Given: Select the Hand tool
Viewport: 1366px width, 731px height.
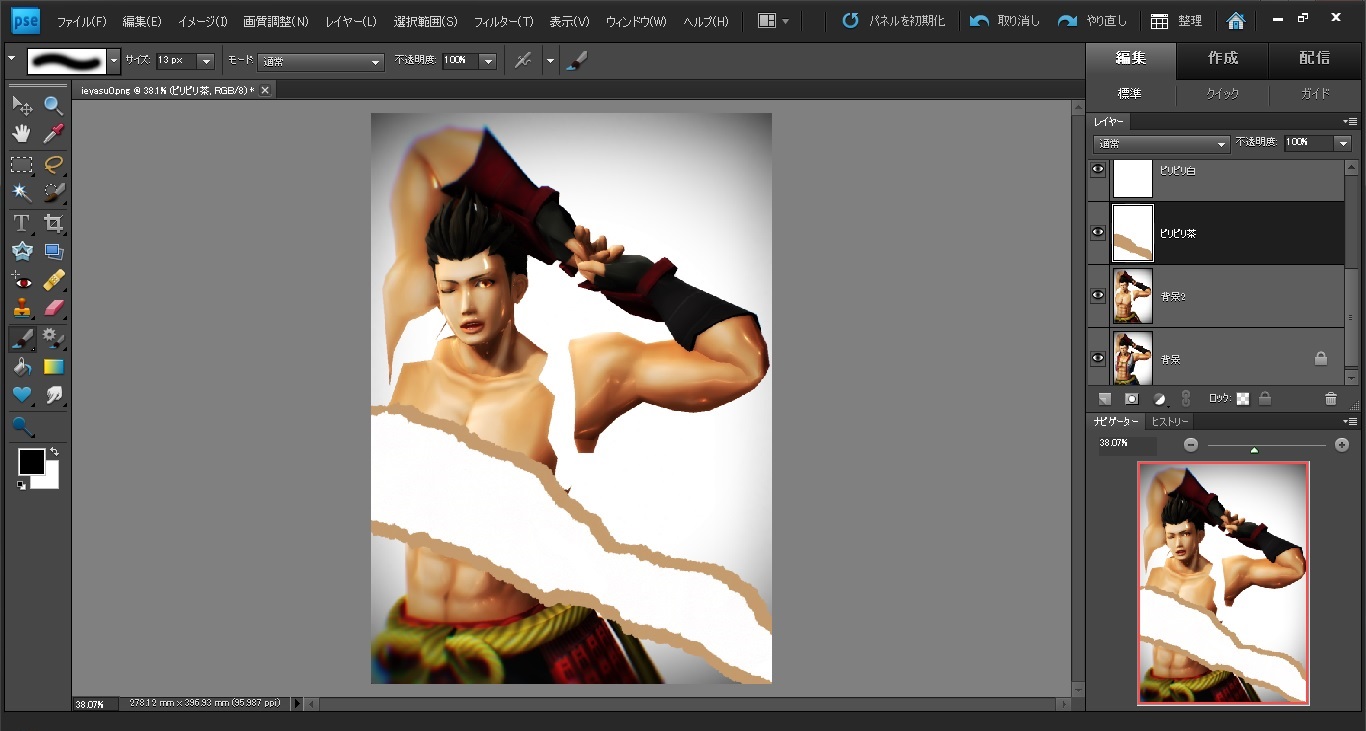Looking at the screenshot, I should [21, 134].
